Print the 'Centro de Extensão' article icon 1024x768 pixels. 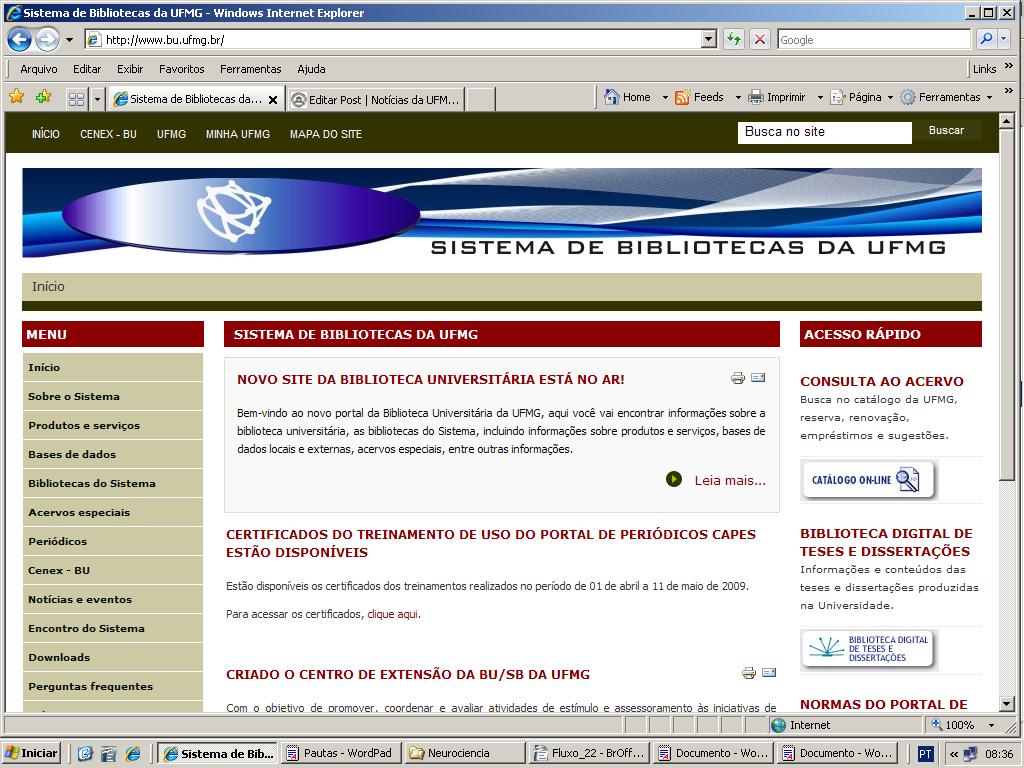[x=749, y=673]
